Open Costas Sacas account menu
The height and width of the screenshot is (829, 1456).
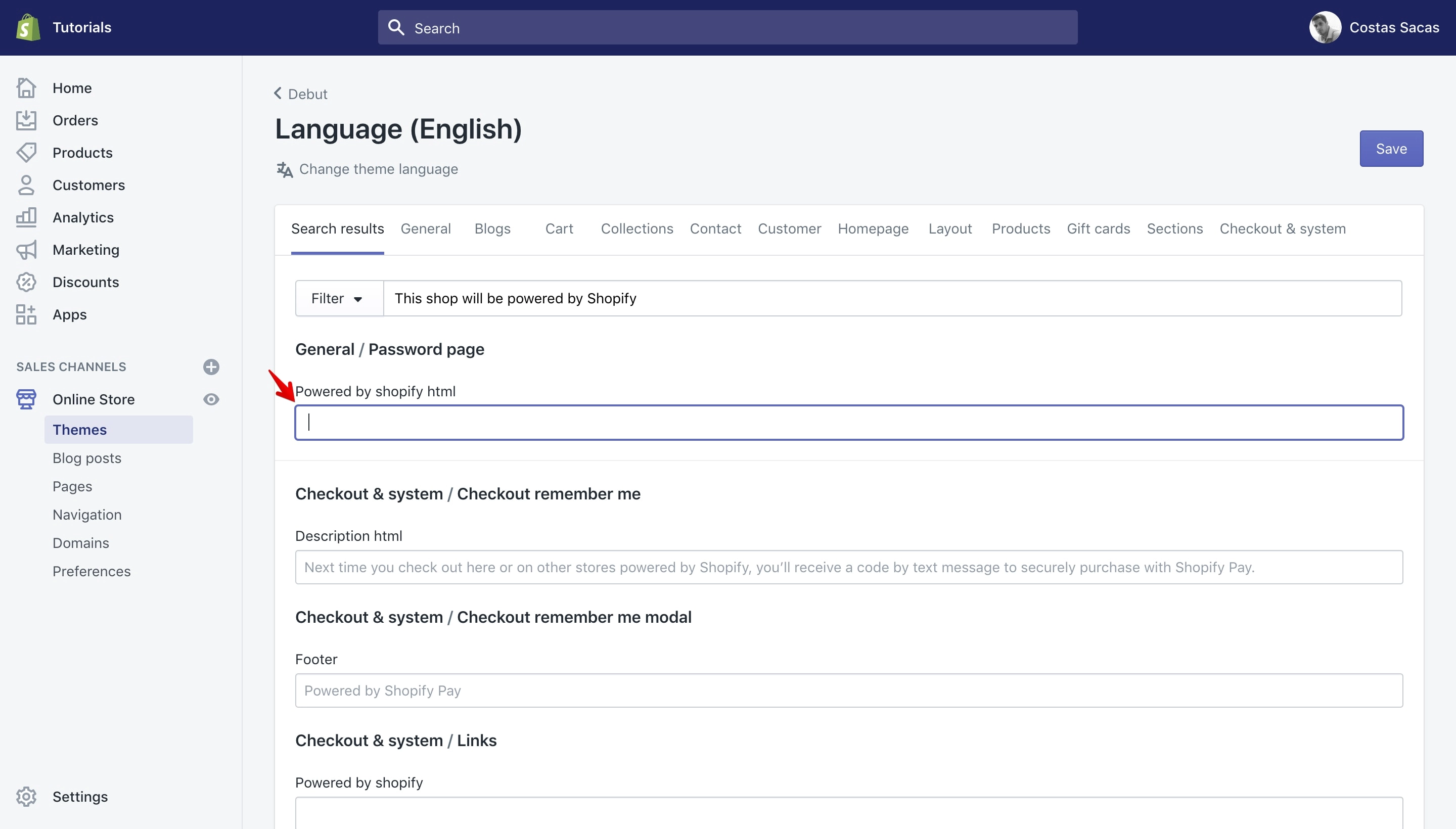[1374, 27]
